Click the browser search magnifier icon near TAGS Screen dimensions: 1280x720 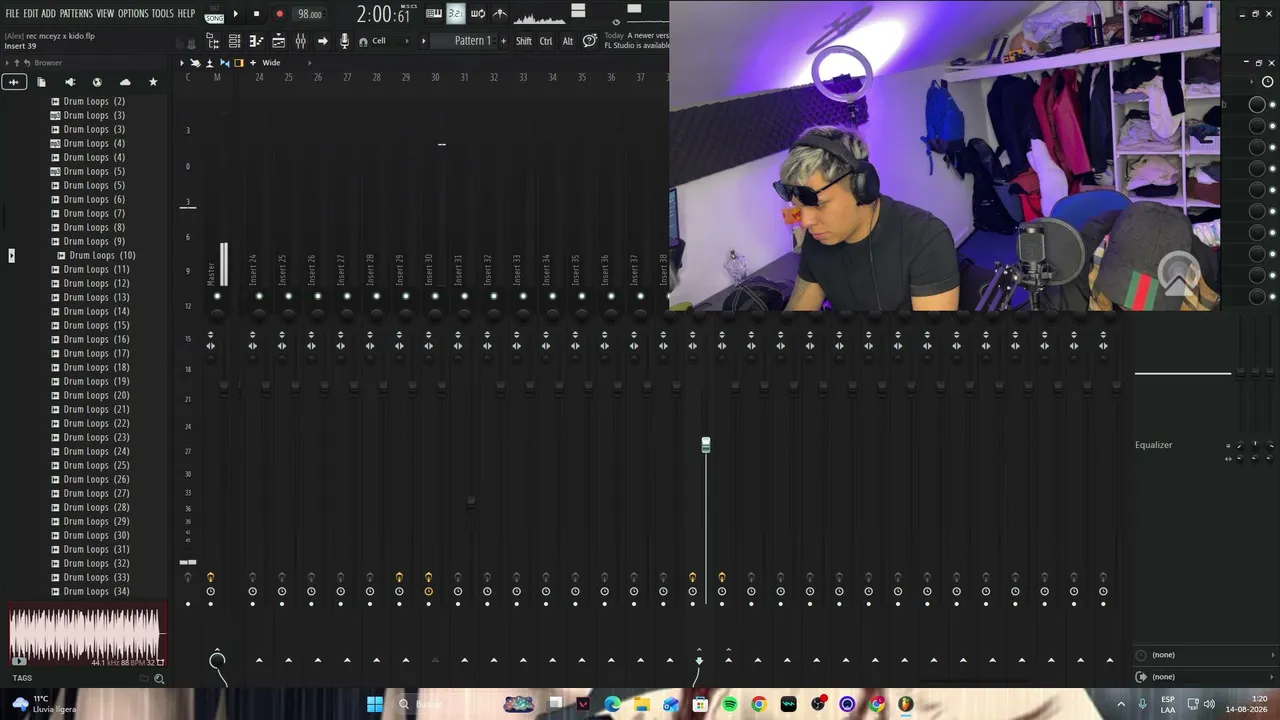click(159, 679)
